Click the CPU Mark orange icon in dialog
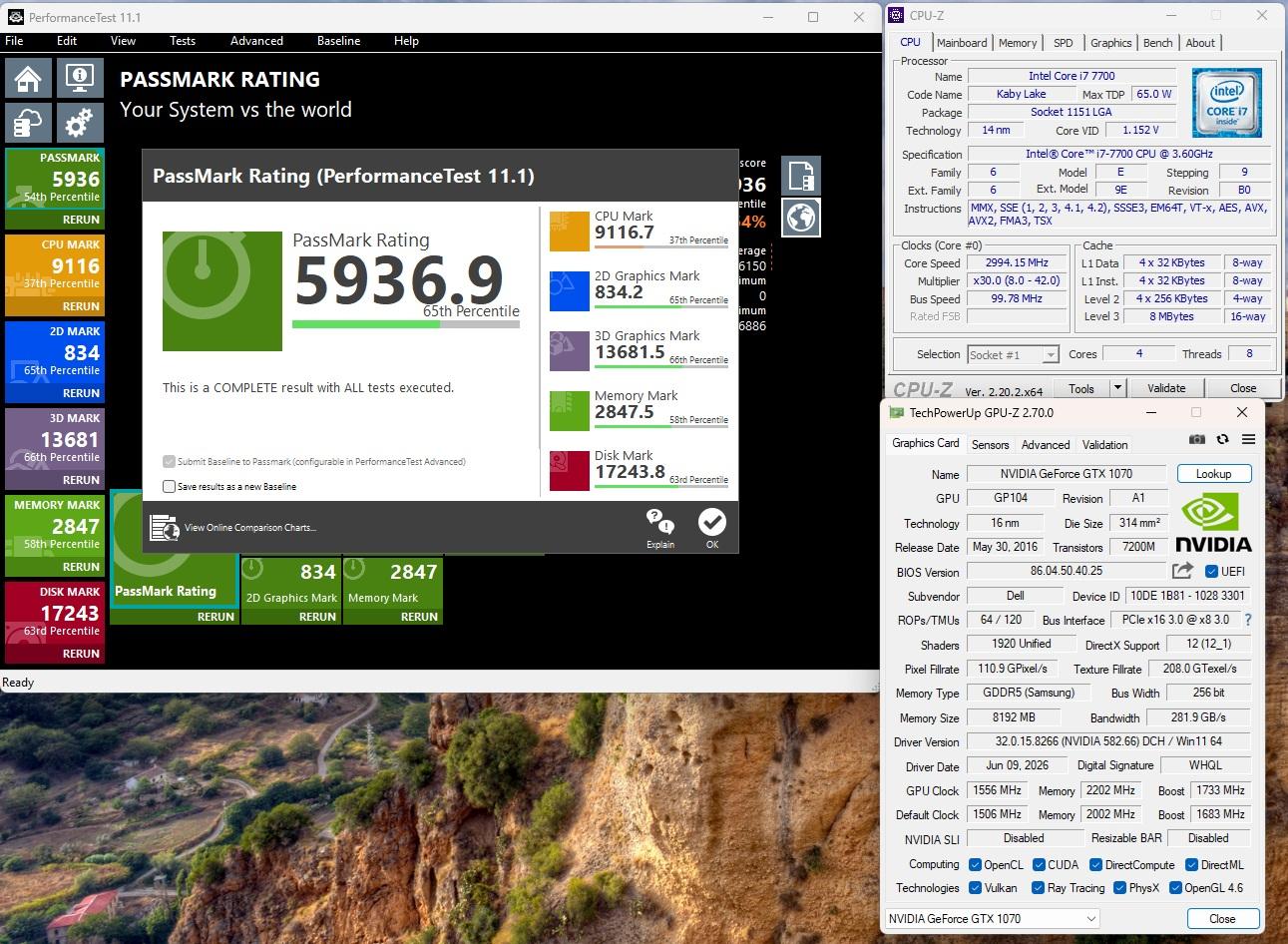 [570, 232]
